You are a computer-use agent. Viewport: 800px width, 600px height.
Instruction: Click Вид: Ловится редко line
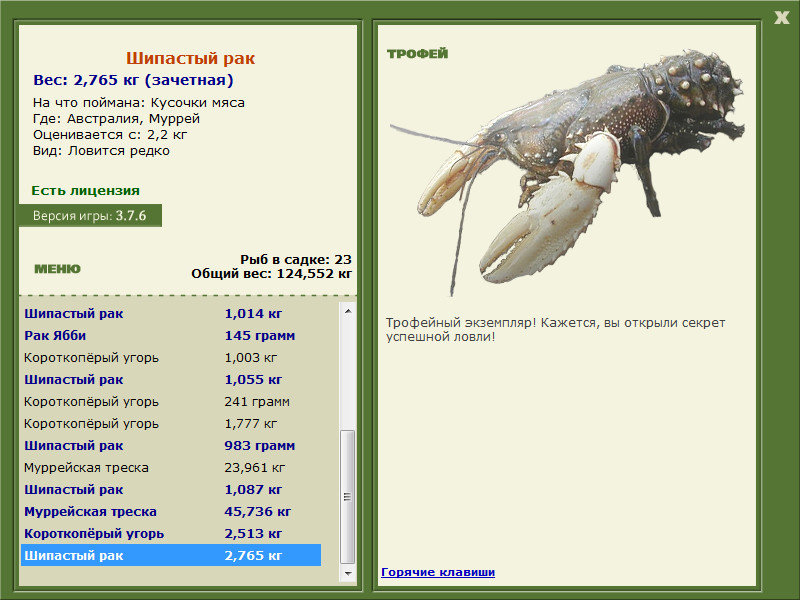[x=102, y=151]
